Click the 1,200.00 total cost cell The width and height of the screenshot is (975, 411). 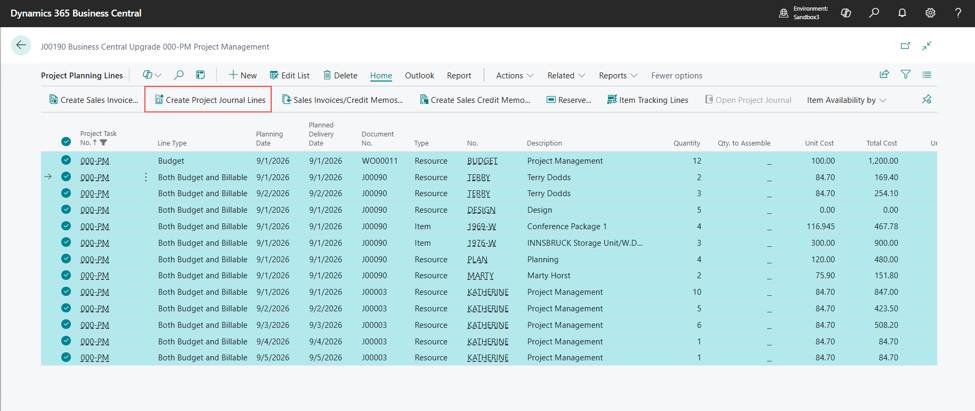[883, 160]
